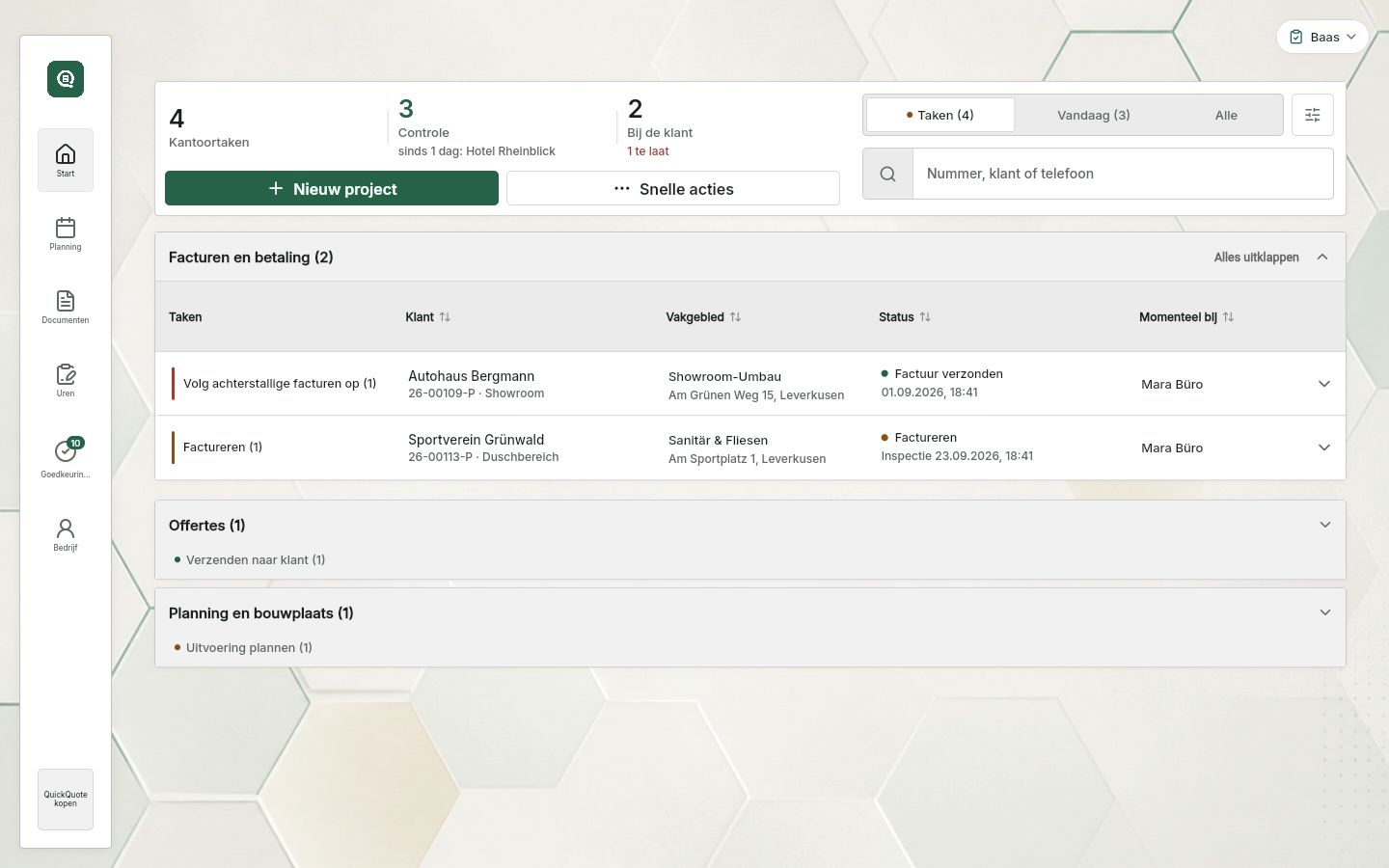Open the Planning calendar

[66, 233]
